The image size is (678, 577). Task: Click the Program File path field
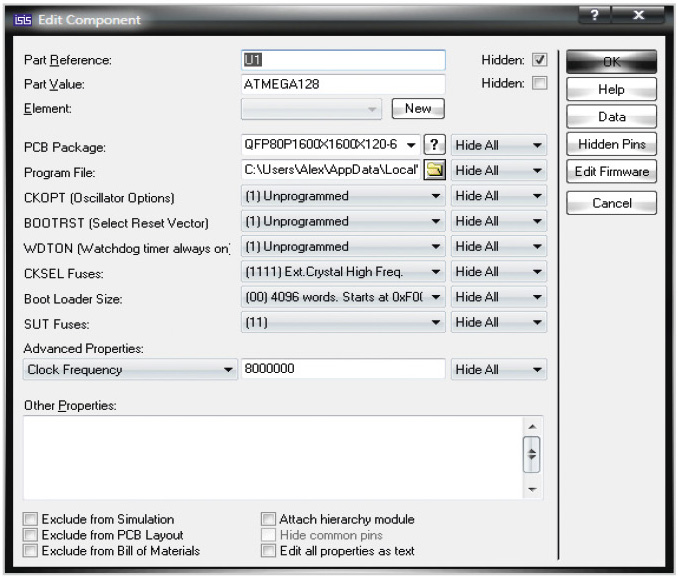(332, 170)
